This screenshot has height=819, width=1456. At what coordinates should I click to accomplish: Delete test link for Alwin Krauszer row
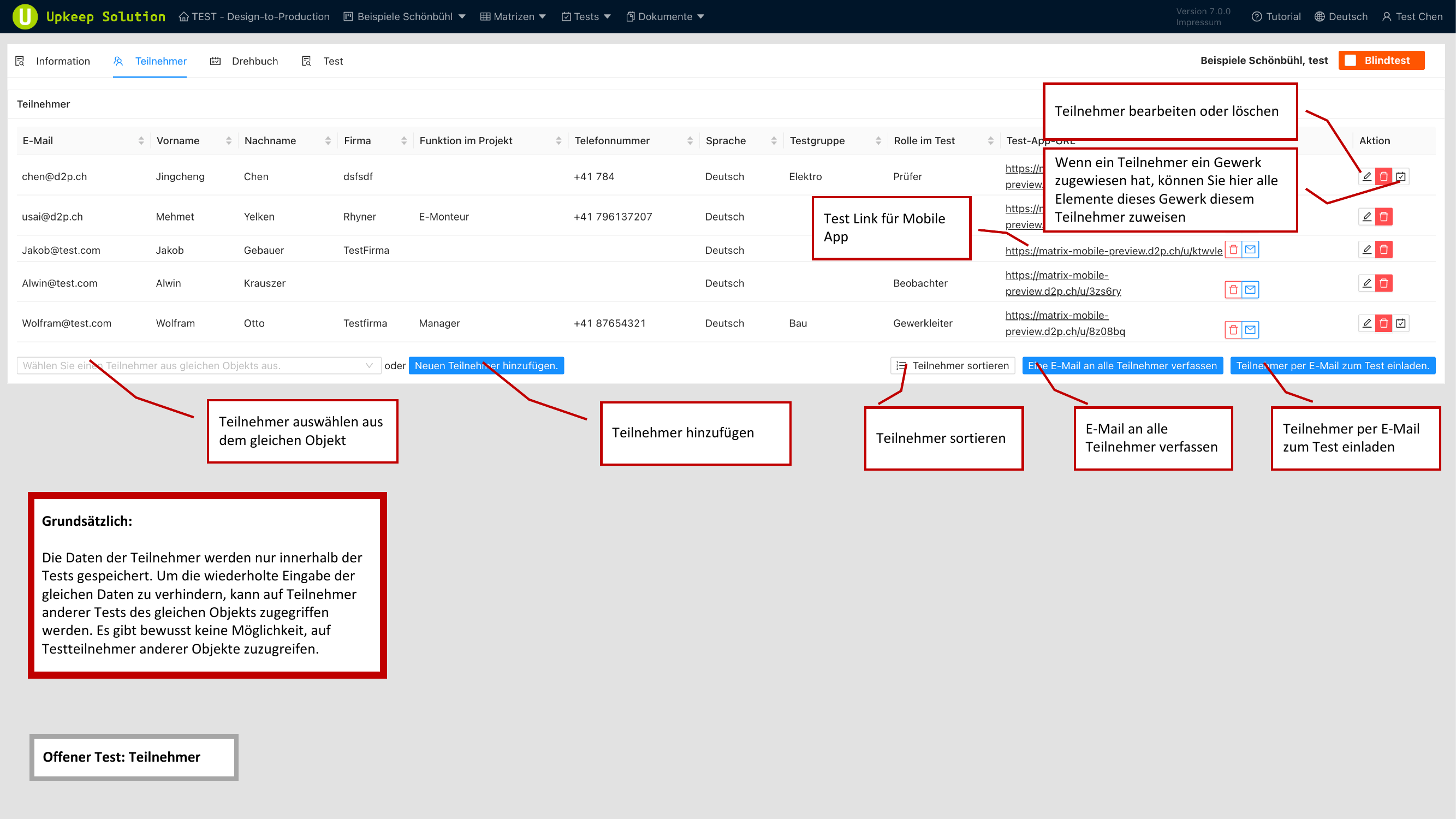pos(1233,289)
